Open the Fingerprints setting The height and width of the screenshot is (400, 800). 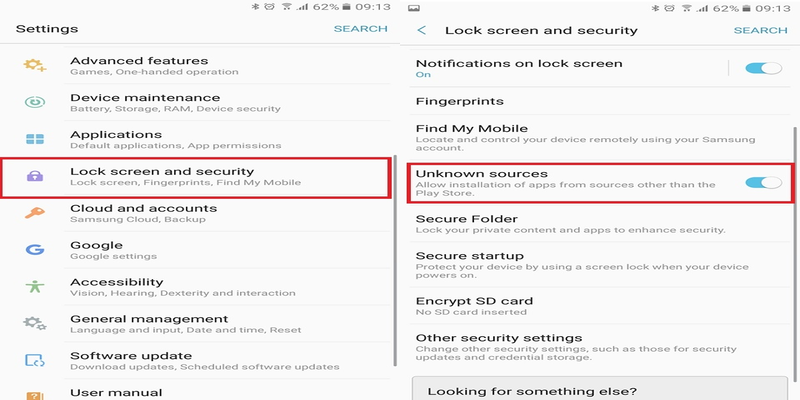(x=460, y=102)
